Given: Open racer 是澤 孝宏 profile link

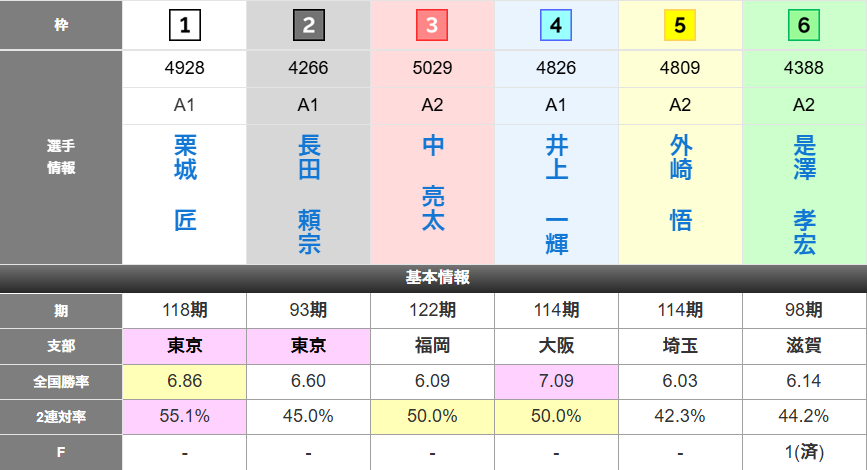Looking at the screenshot, I should click(x=804, y=195).
